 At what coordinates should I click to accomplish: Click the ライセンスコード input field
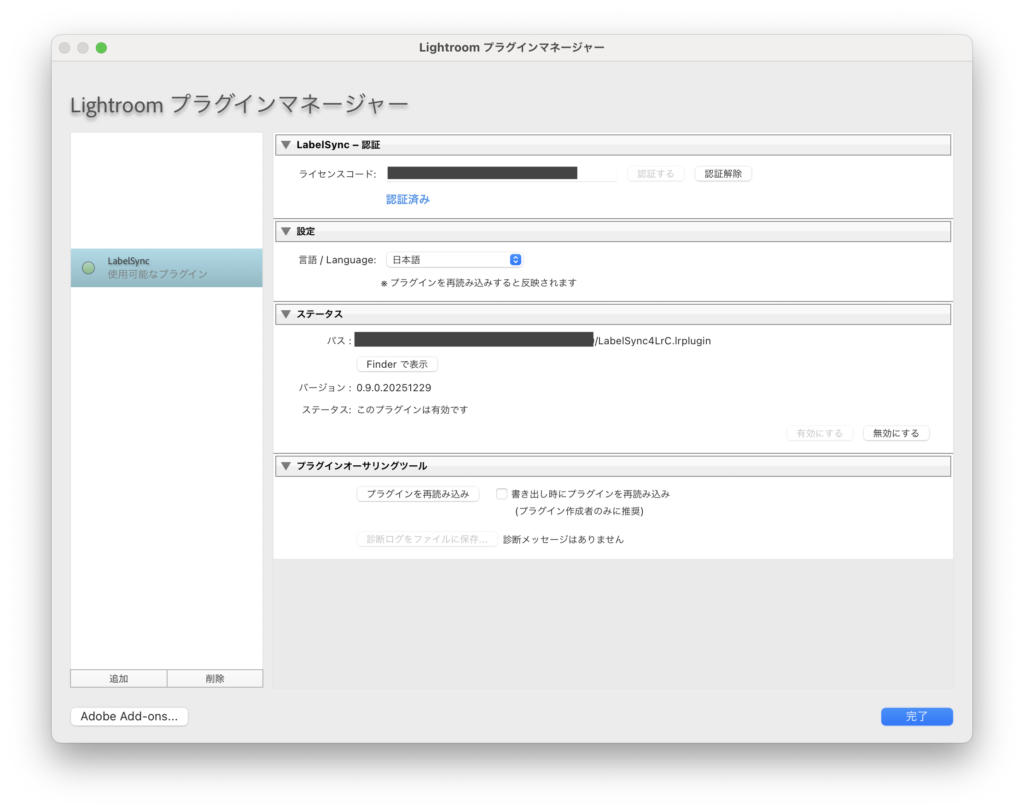pos(500,174)
